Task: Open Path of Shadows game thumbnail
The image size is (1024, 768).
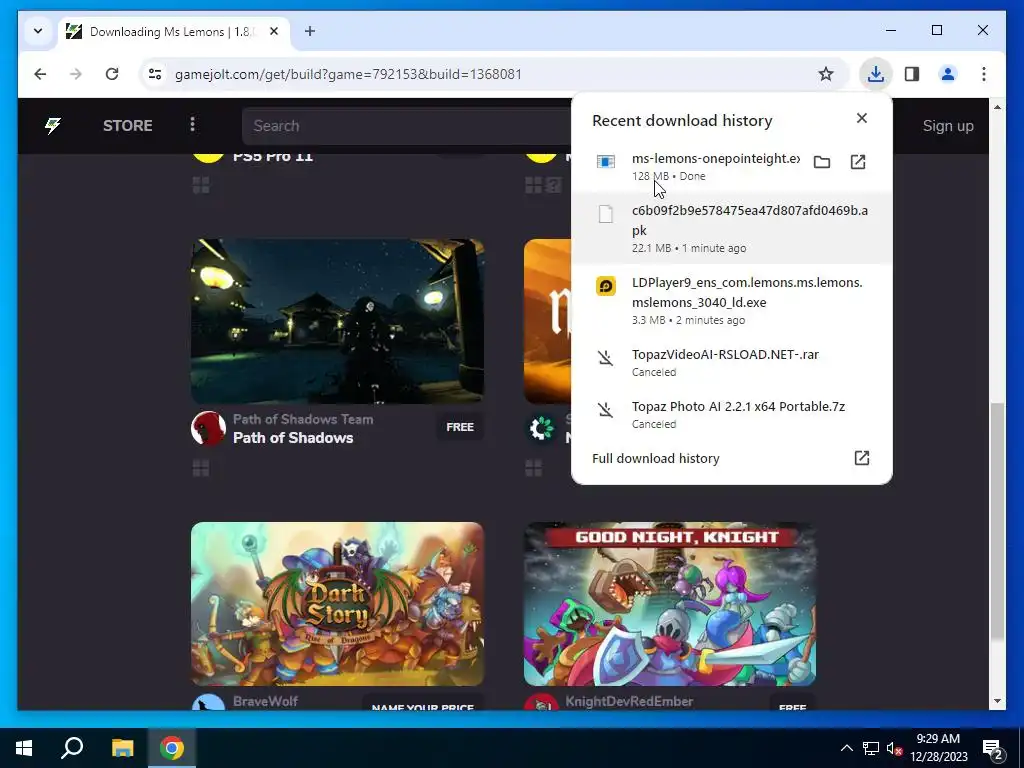Action: click(x=337, y=321)
